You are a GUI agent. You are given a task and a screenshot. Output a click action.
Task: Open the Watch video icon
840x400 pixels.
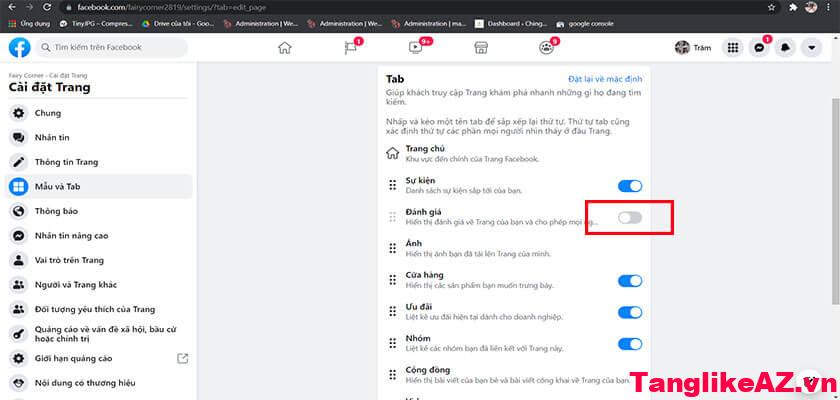point(416,47)
